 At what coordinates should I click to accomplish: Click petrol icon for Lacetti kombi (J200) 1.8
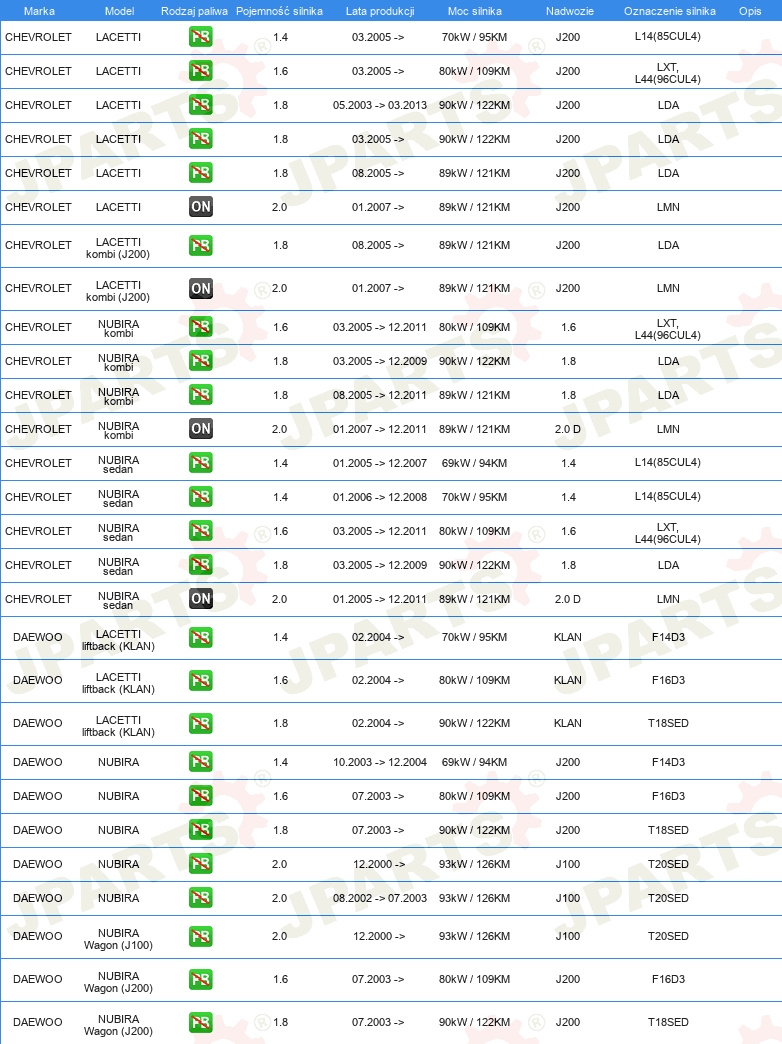tap(200, 245)
